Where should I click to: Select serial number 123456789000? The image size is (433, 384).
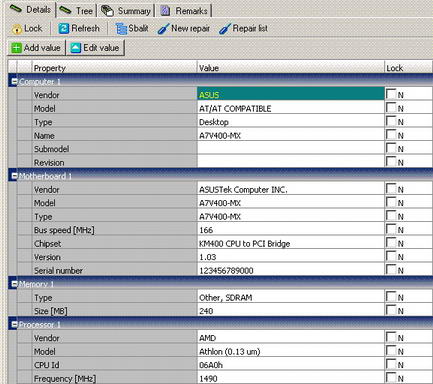pyautogui.click(x=291, y=270)
